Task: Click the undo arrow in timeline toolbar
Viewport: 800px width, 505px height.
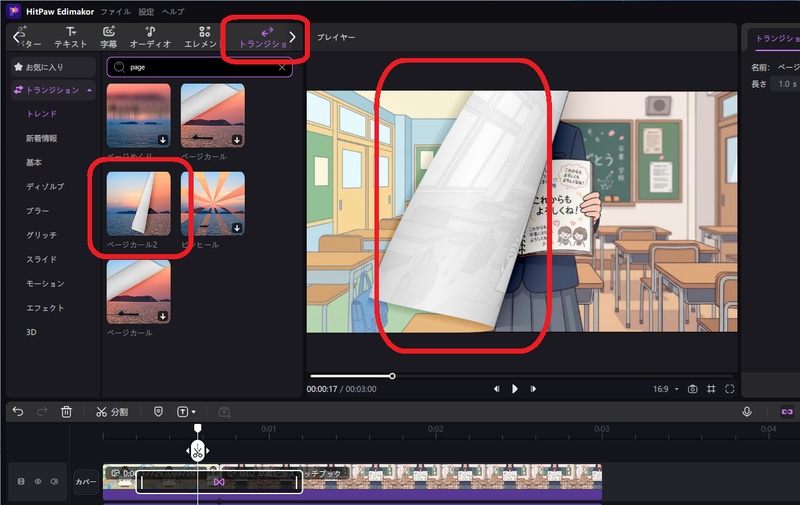Action: point(18,412)
